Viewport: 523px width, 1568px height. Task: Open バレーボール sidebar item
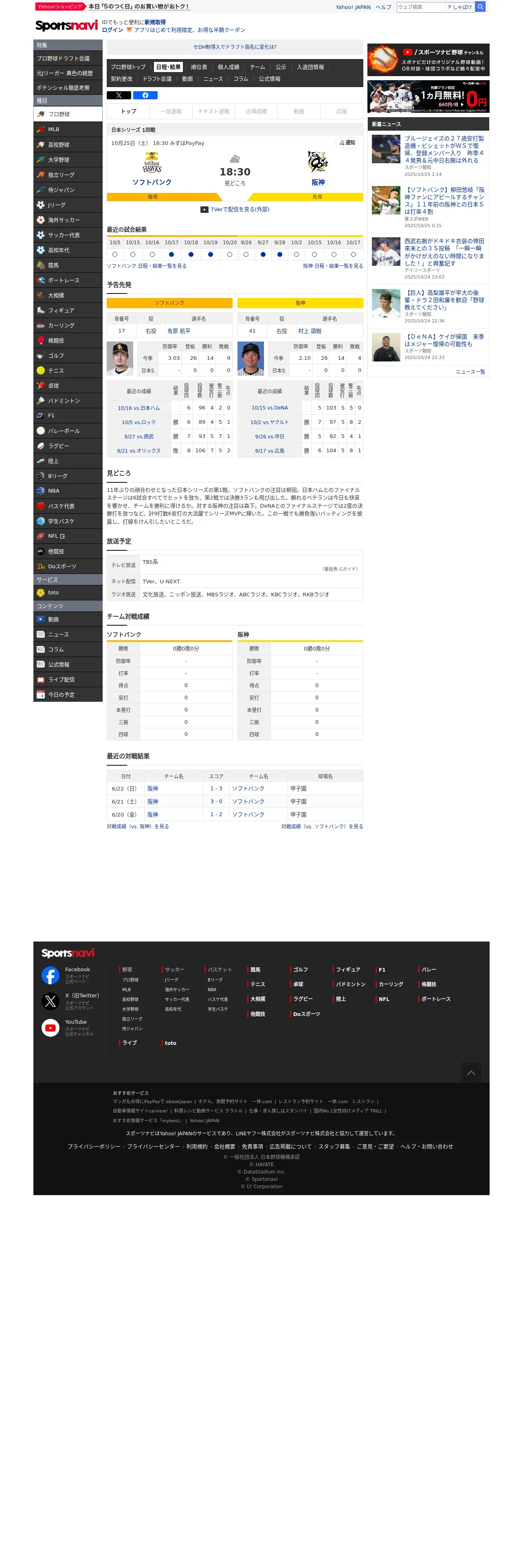(68, 431)
